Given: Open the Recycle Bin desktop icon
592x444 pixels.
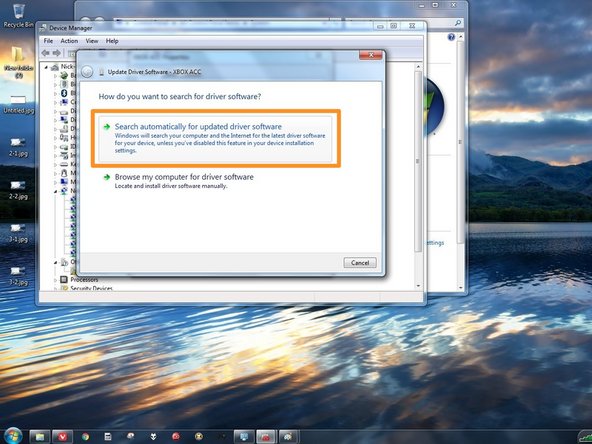Looking at the screenshot, I should [18, 16].
